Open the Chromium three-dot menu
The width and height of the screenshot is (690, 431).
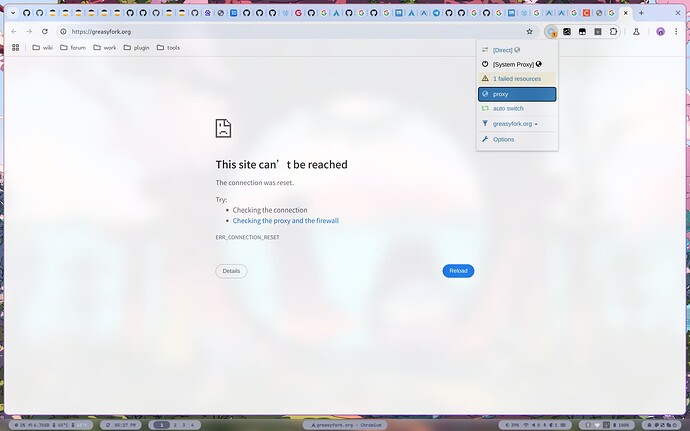coord(676,32)
